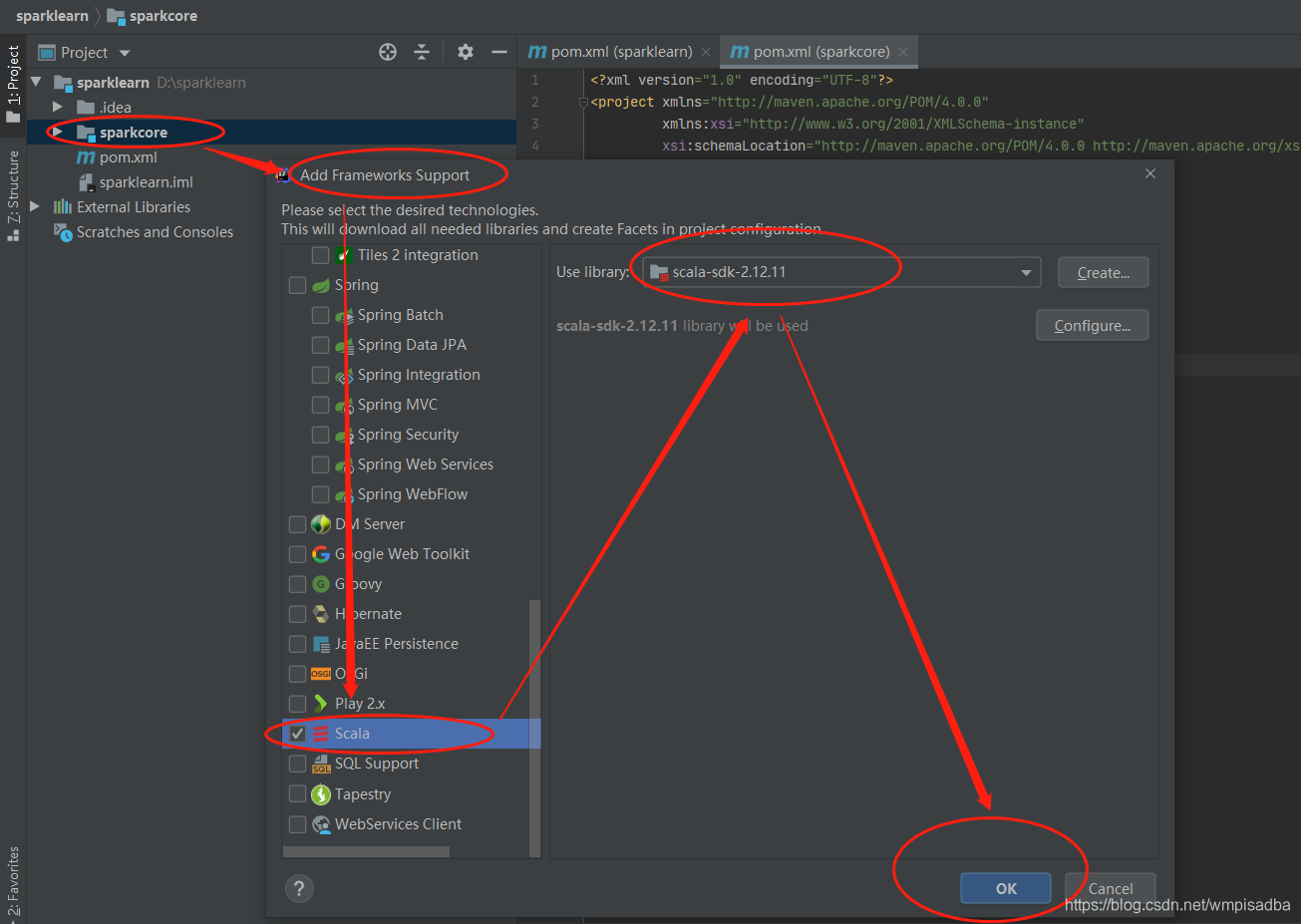The image size is (1301, 924).
Task: Enable the Spring Security checkbox
Action: click(320, 435)
